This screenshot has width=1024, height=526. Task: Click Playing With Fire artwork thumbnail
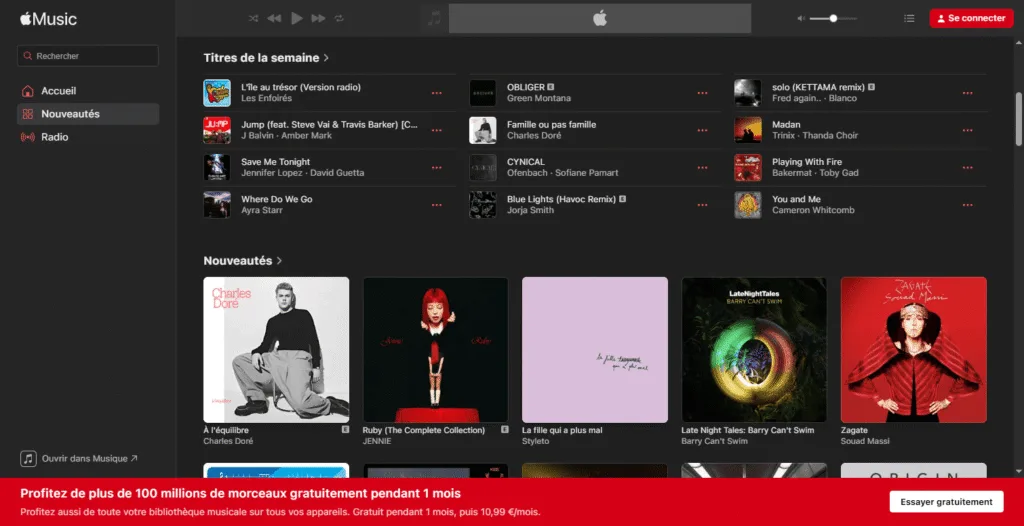click(748, 167)
